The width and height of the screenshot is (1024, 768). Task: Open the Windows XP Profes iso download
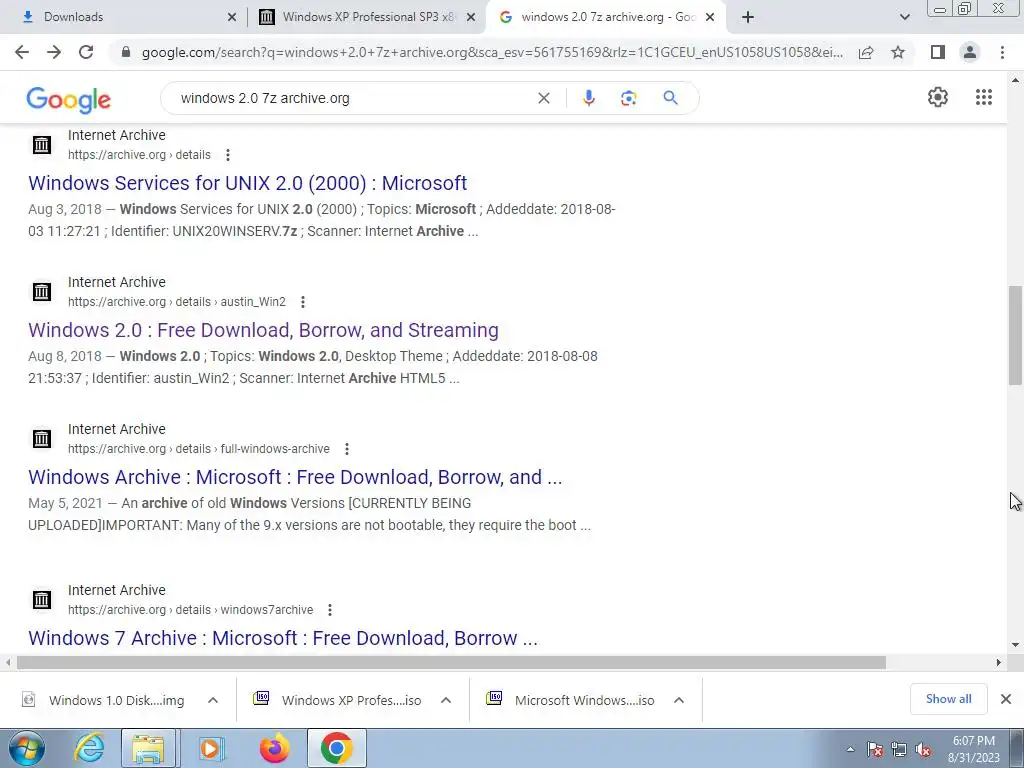click(338, 700)
